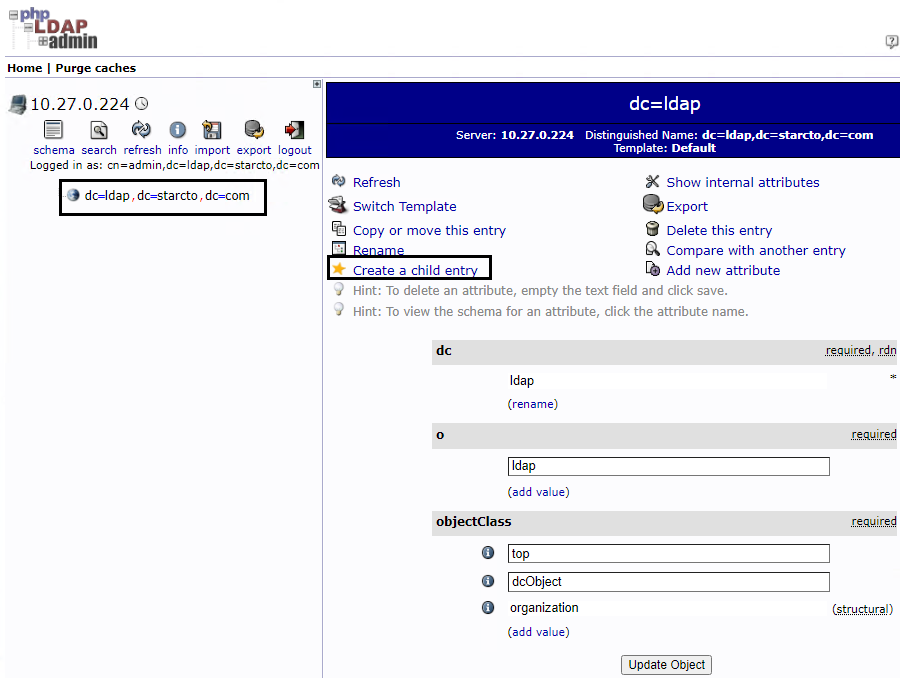Click the Update Object button

(666, 665)
